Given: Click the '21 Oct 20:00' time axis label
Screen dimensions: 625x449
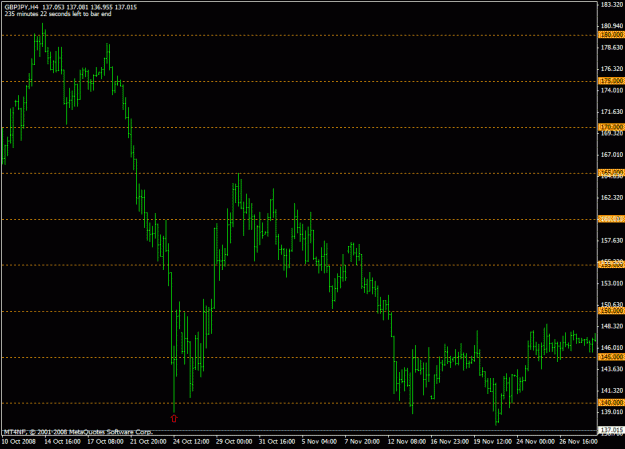Looking at the screenshot, I should click(x=148, y=441).
